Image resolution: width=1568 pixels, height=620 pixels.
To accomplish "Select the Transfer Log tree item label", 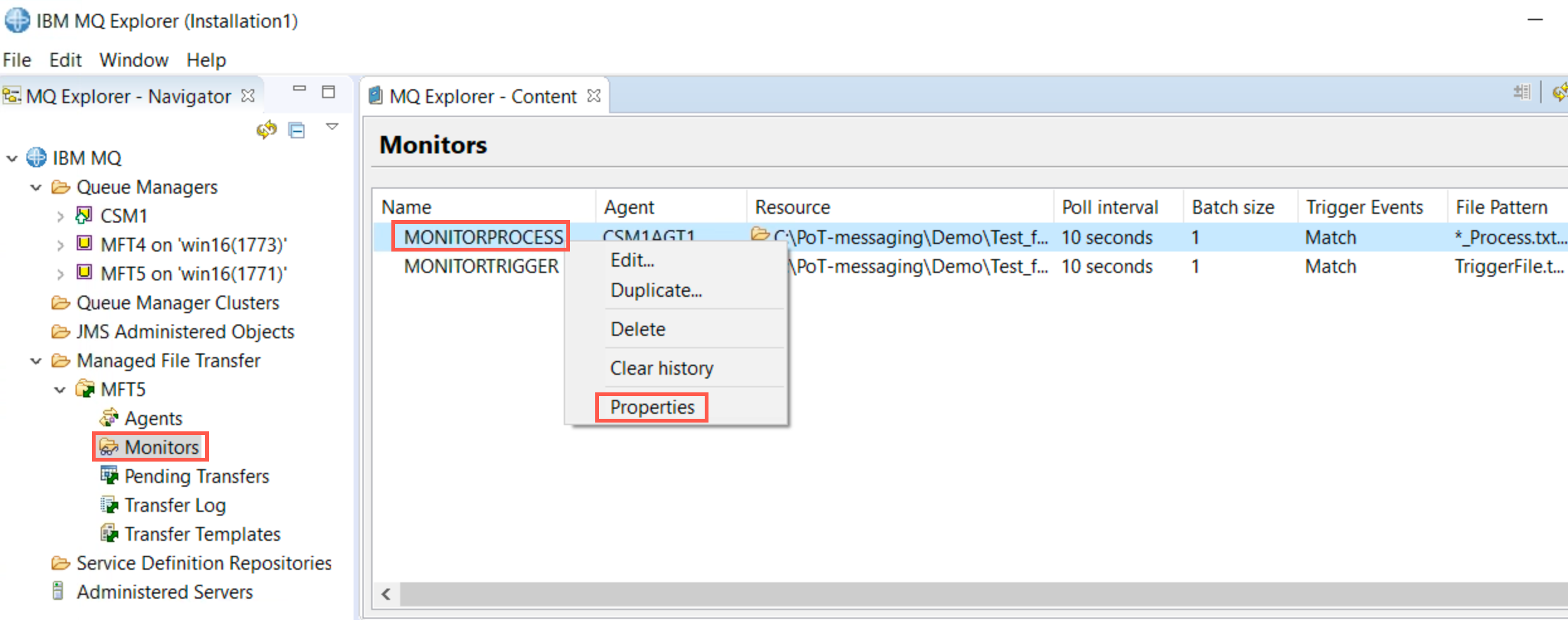I will (x=175, y=505).
